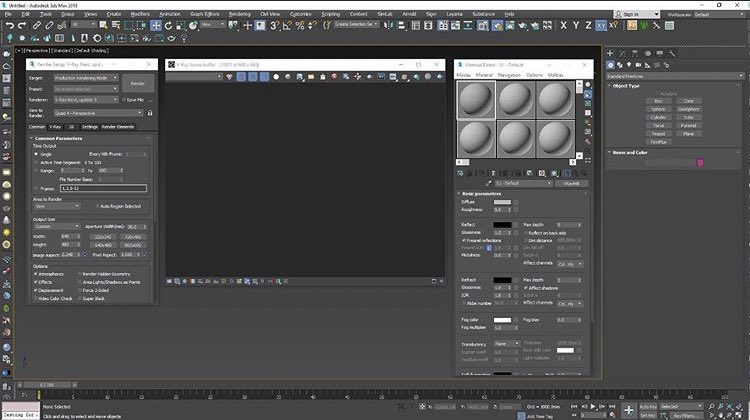
Task: Click the Frames input field
Action: [x=103, y=188]
